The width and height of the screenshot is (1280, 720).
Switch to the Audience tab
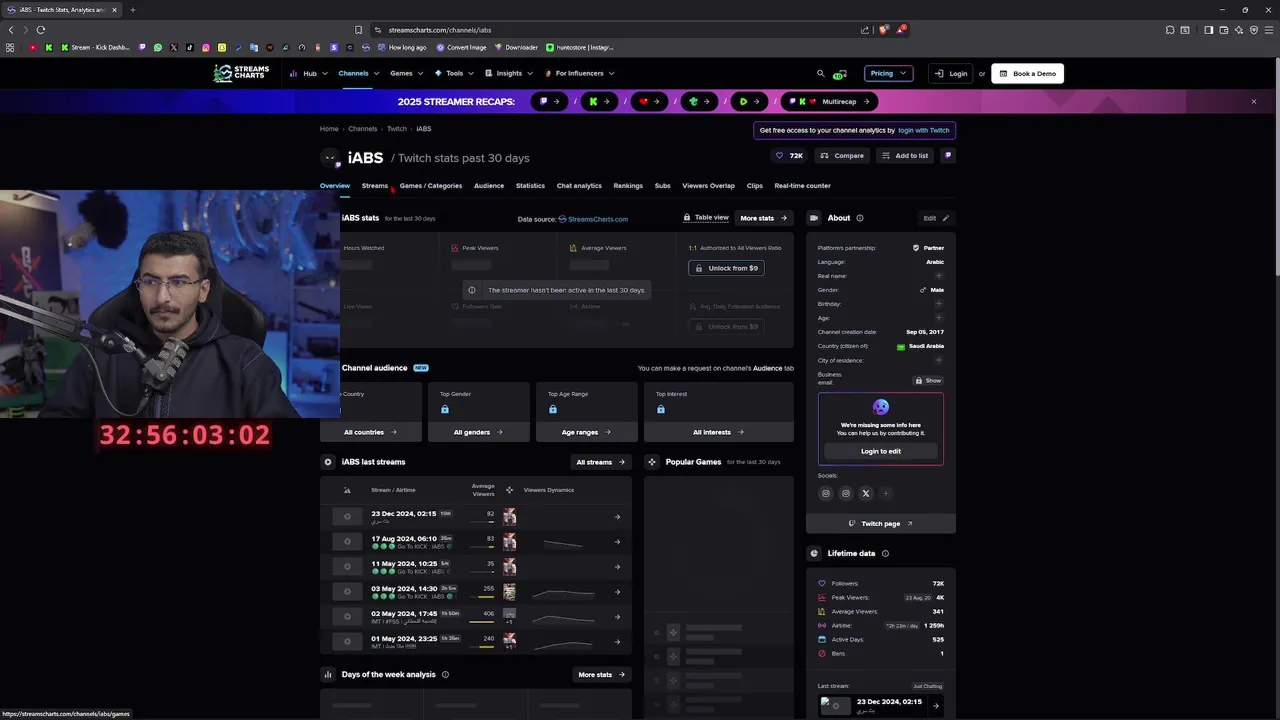coord(489,185)
